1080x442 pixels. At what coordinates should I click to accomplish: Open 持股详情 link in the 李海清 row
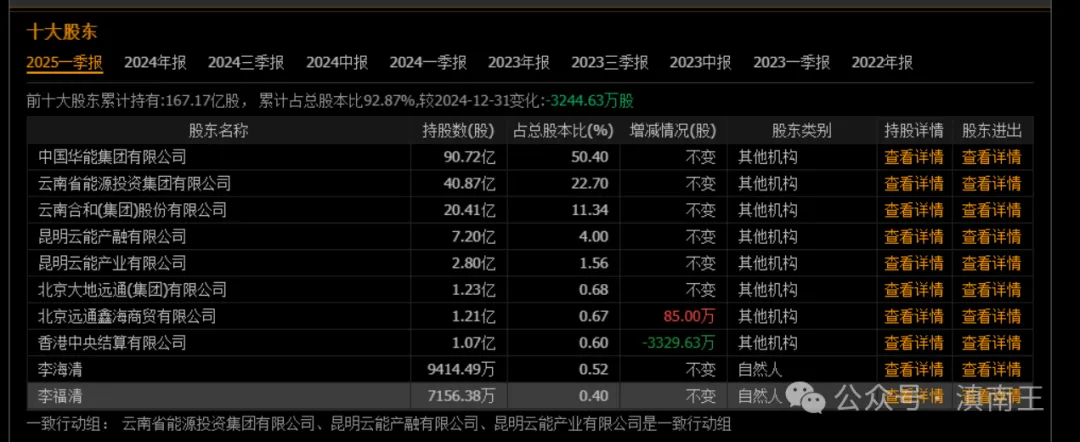[913, 369]
